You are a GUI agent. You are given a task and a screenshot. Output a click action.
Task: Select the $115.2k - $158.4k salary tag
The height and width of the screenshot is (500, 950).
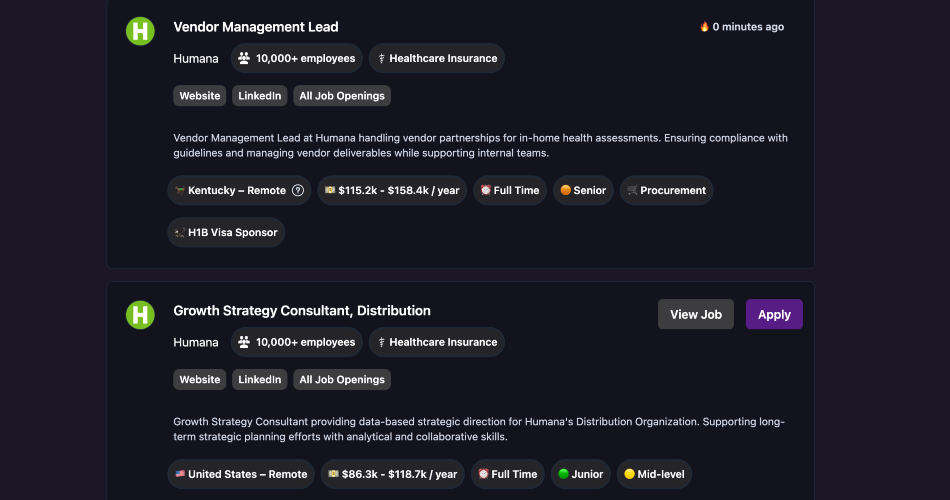pyautogui.click(x=392, y=191)
